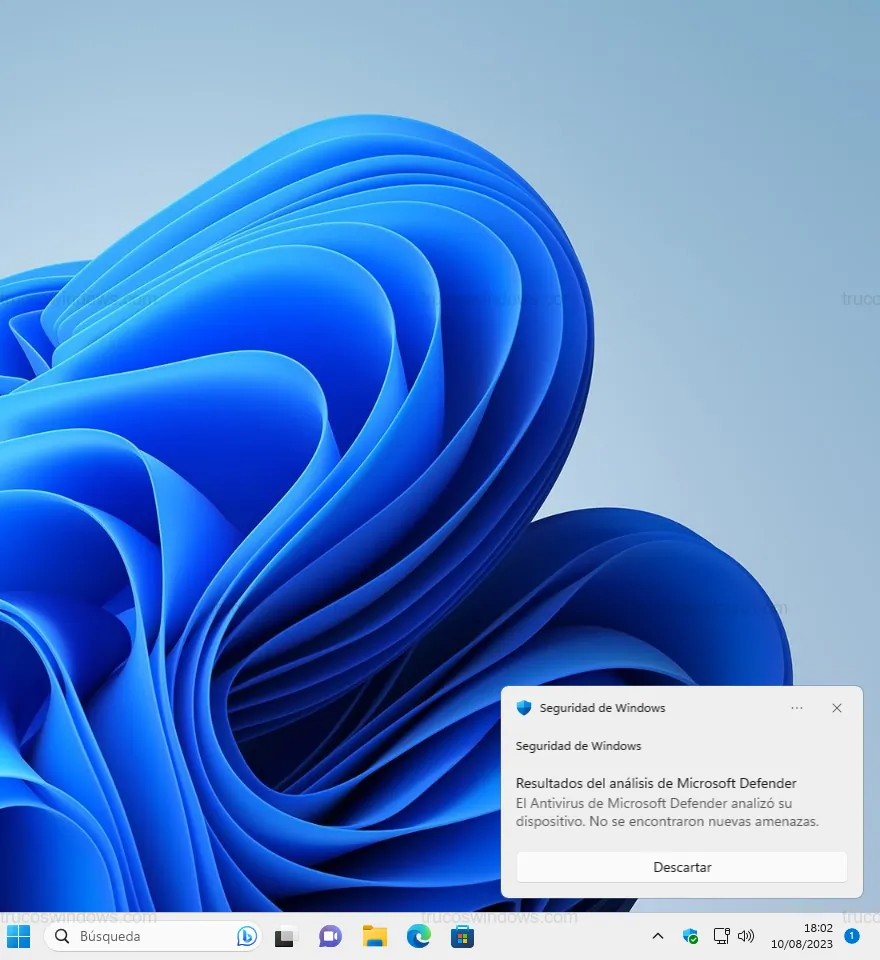The height and width of the screenshot is (960, 880).
Task: Open Windows Security tray shield icon
Action: point(690,937)
